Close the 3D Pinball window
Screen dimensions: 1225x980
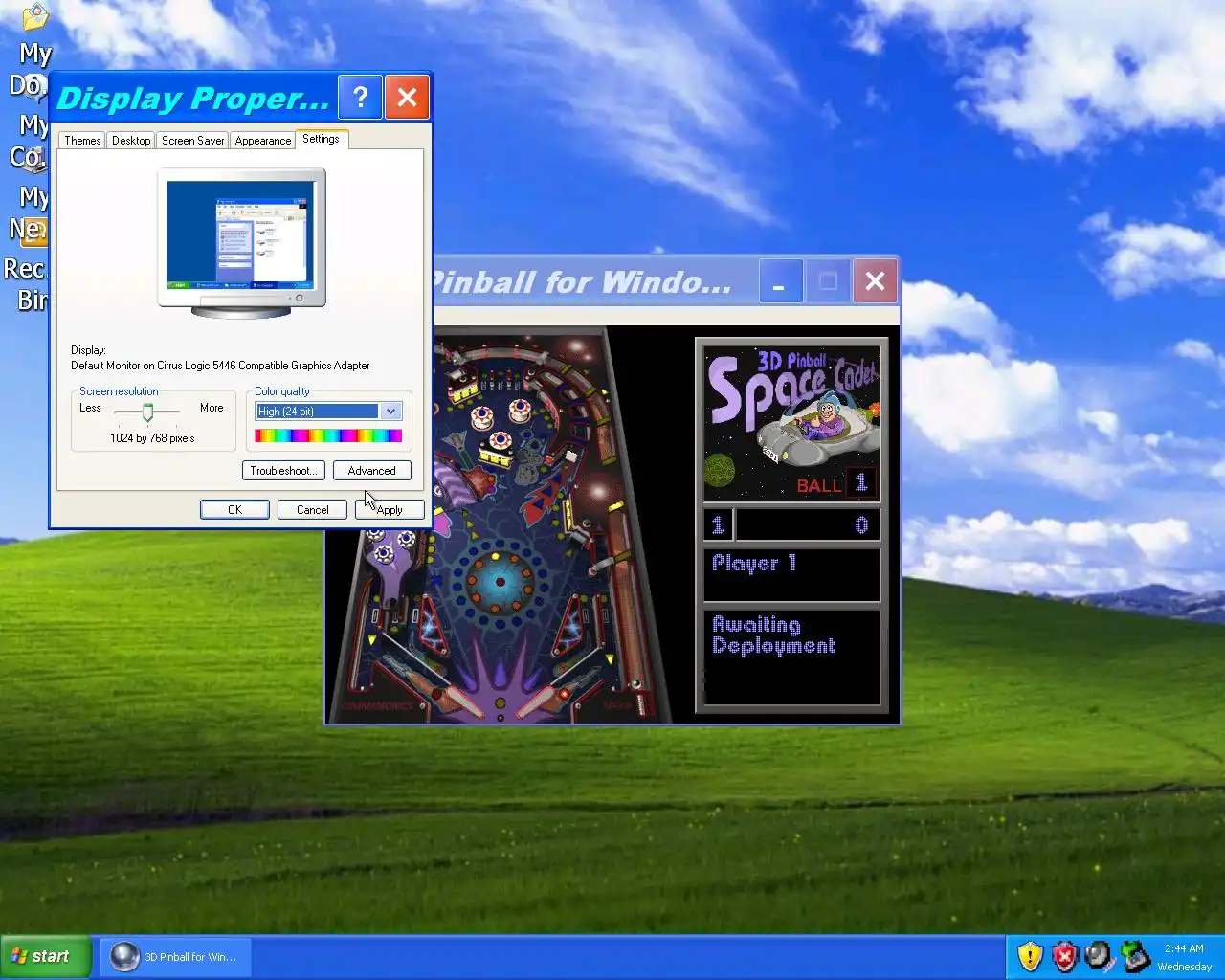click(875, 281)
